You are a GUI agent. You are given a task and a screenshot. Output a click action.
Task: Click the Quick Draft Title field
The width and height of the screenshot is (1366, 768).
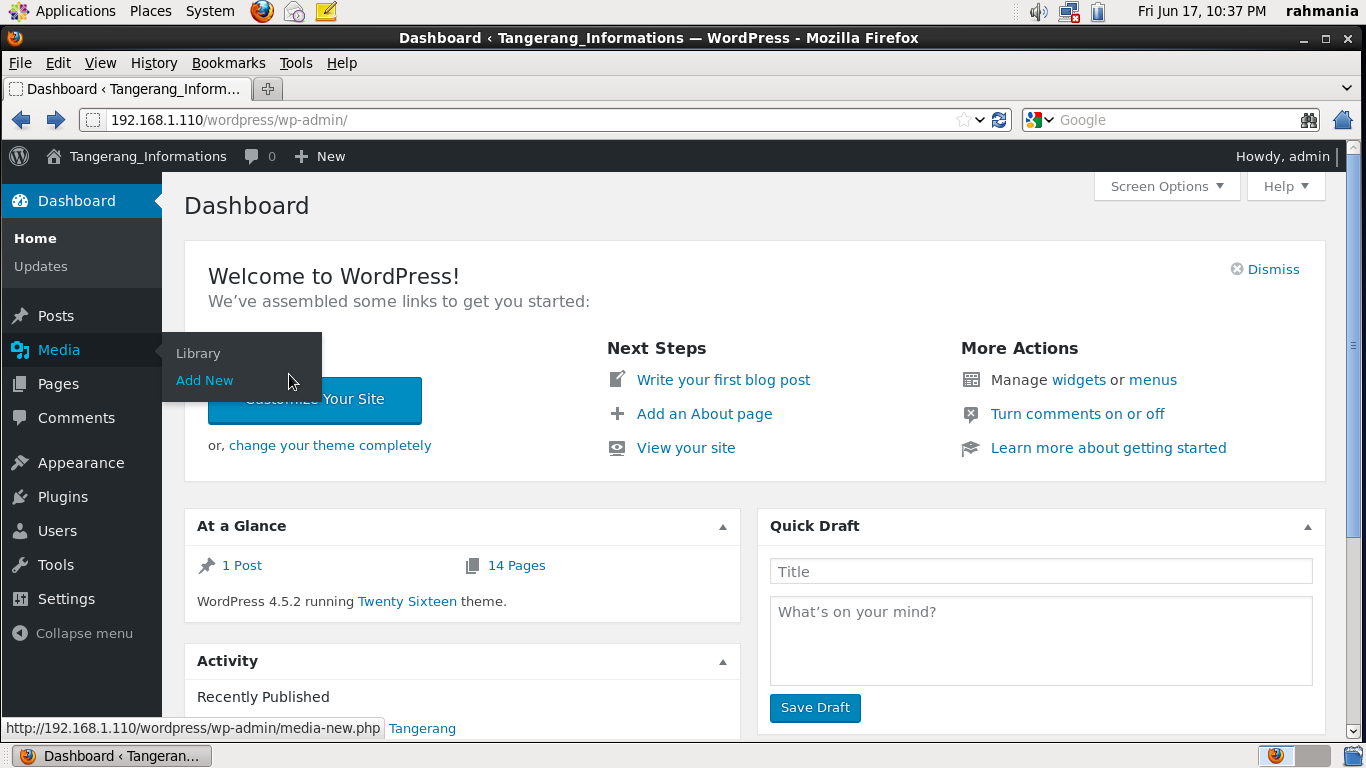(1040, 572)
